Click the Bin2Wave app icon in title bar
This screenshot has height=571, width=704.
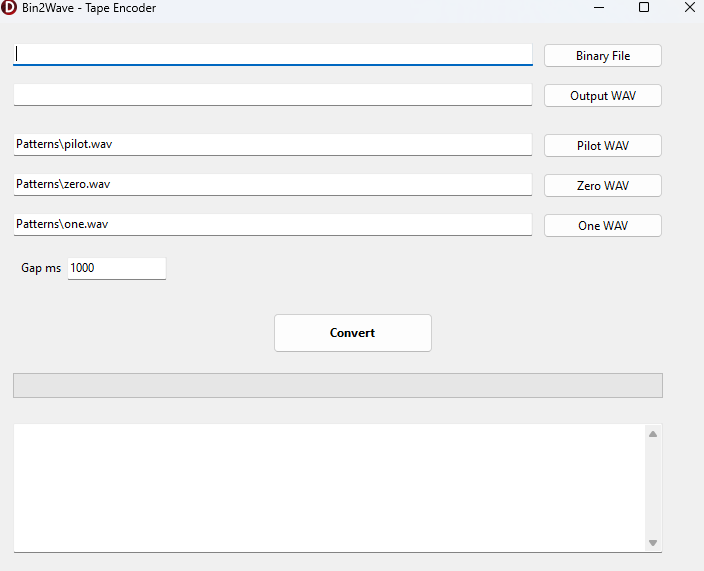click(9, 8)
